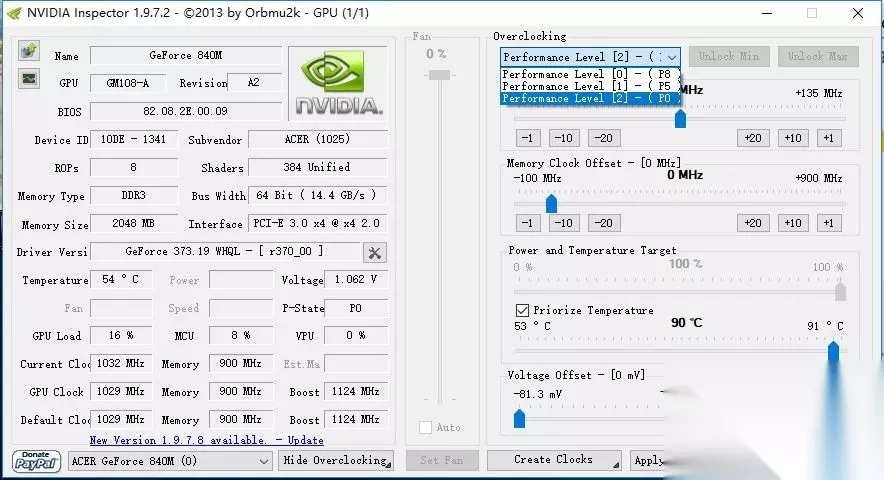
Task: Click the Device ID value 10DE - 1341
Action: point(134,139)
